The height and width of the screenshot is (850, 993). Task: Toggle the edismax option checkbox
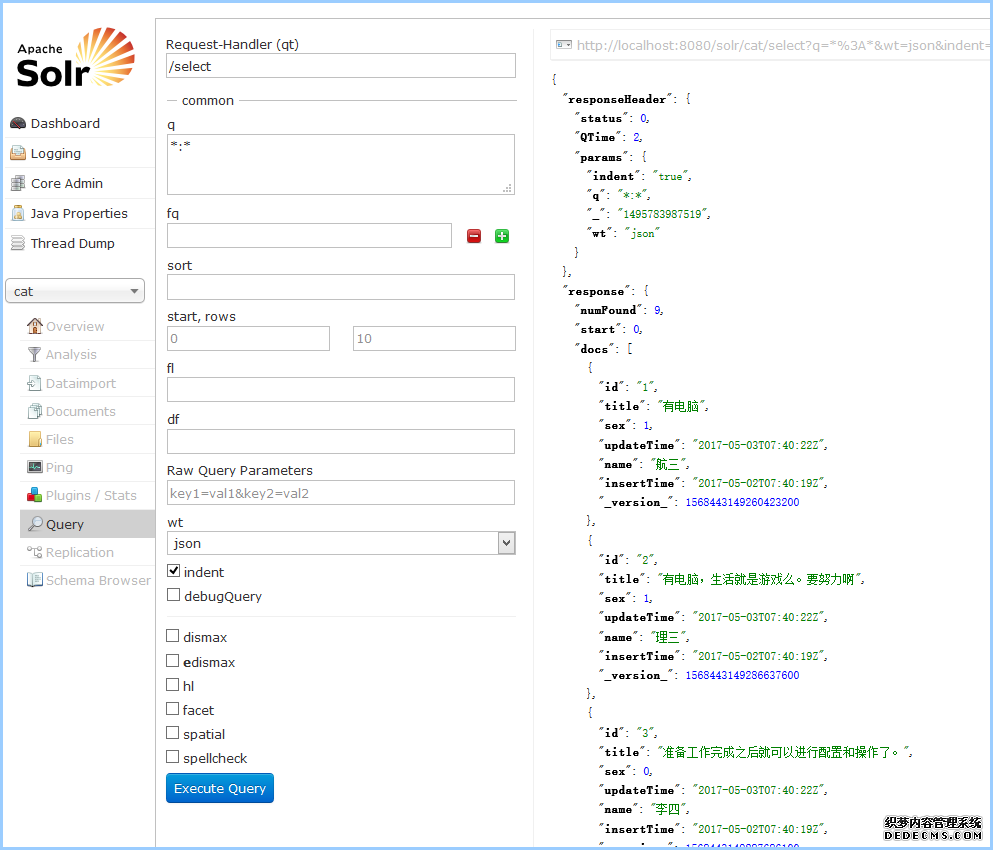[174, 662]
